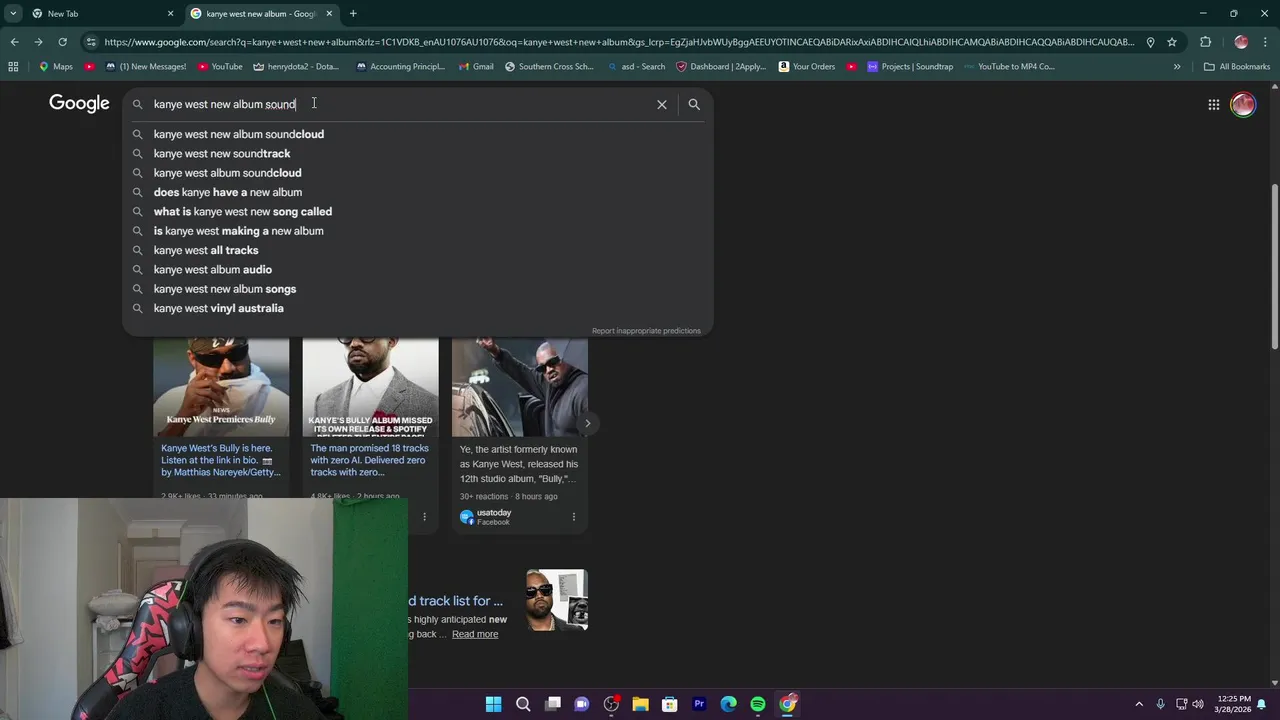Open taskbar volume control

pos(1198,704)
